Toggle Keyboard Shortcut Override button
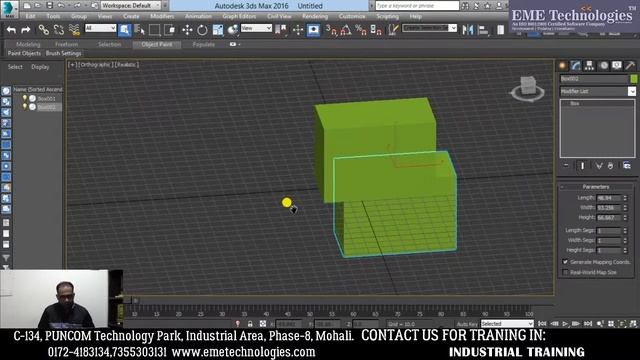640x360 pixels. coord(313,30)
